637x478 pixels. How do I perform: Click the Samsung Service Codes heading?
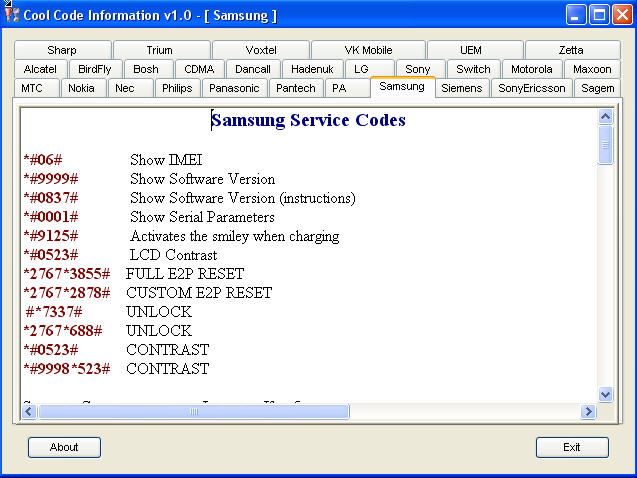pyautogui.click(x=308, y=120)
